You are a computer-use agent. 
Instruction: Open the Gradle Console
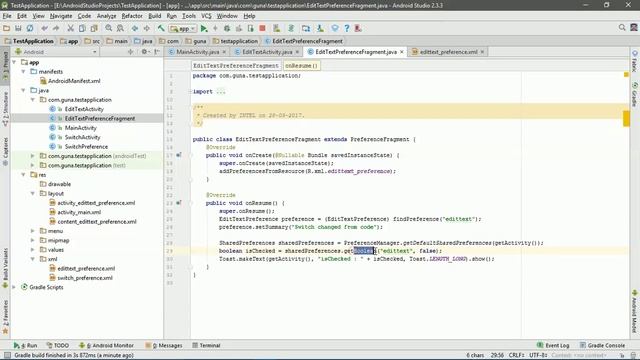(602, 345)
